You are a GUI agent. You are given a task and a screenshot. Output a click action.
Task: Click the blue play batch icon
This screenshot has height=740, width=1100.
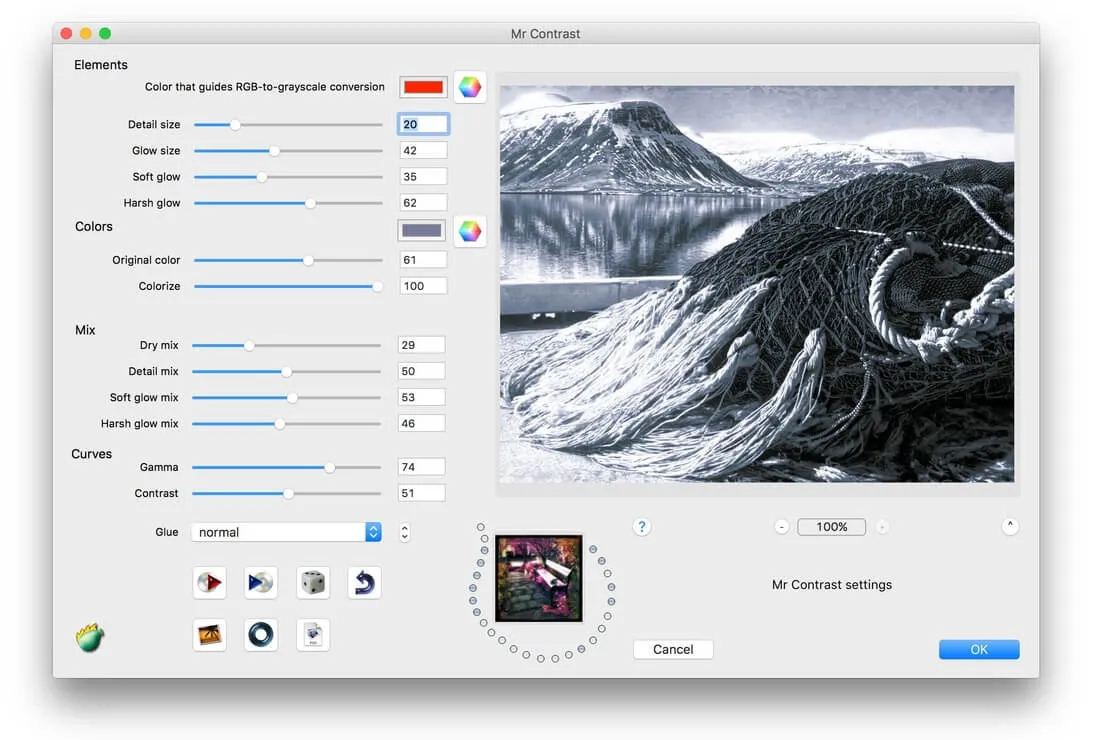(261, 582)
